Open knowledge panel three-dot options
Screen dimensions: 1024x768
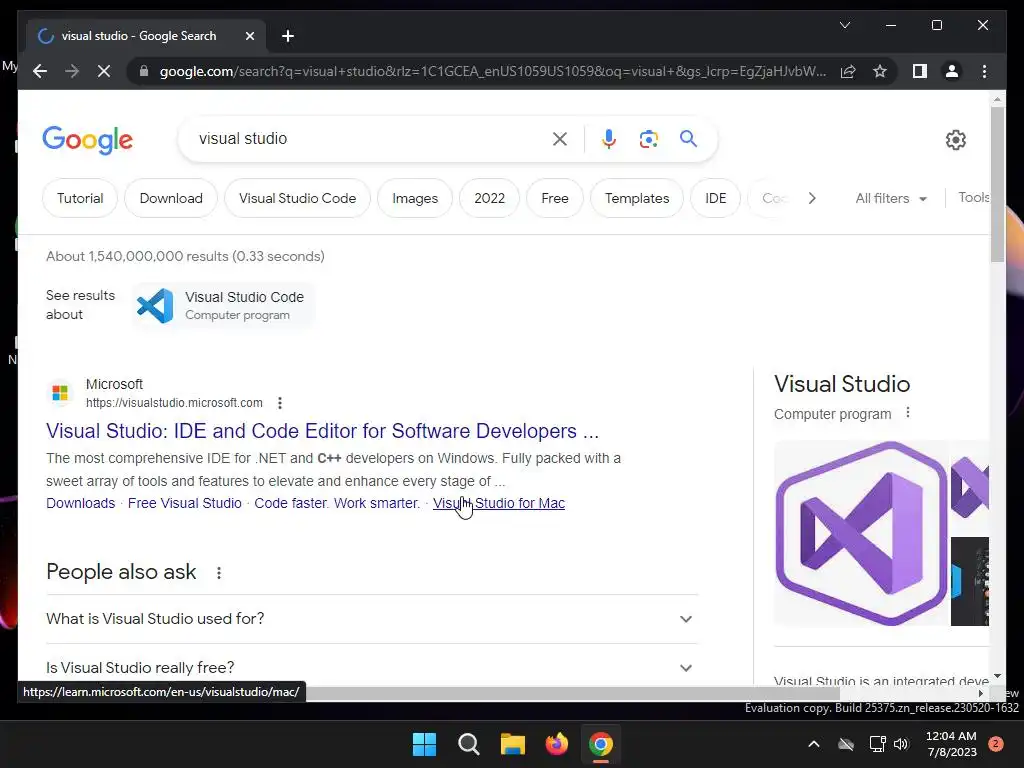908,413
